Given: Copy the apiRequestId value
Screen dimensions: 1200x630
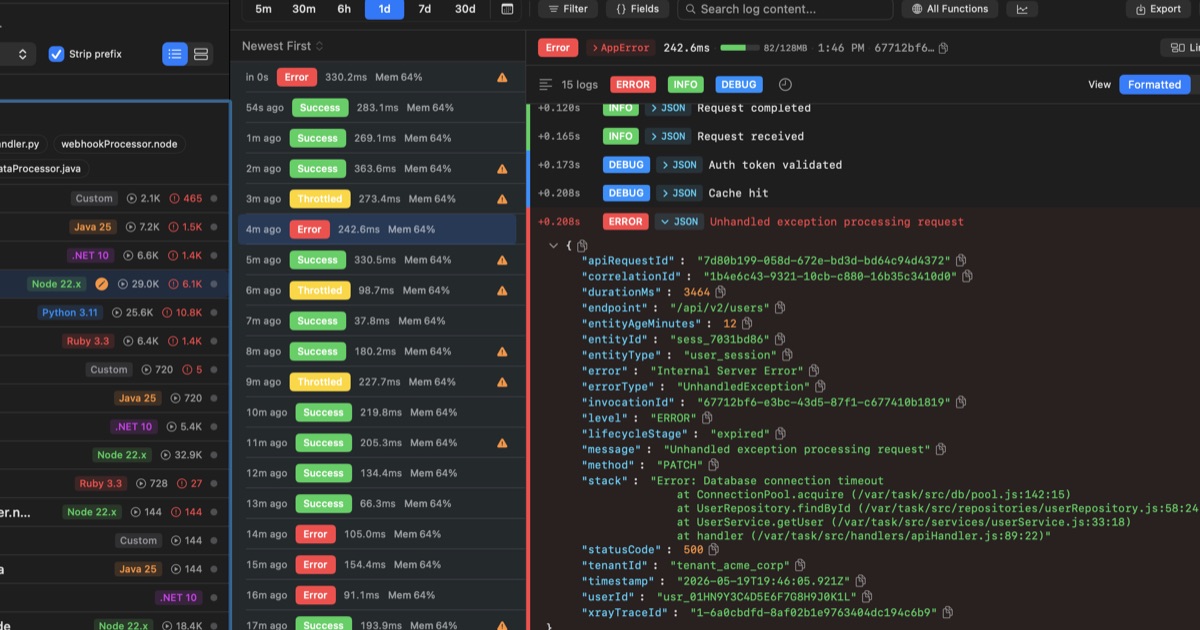Looking at the screenshot, I should [x=961, y=261].
